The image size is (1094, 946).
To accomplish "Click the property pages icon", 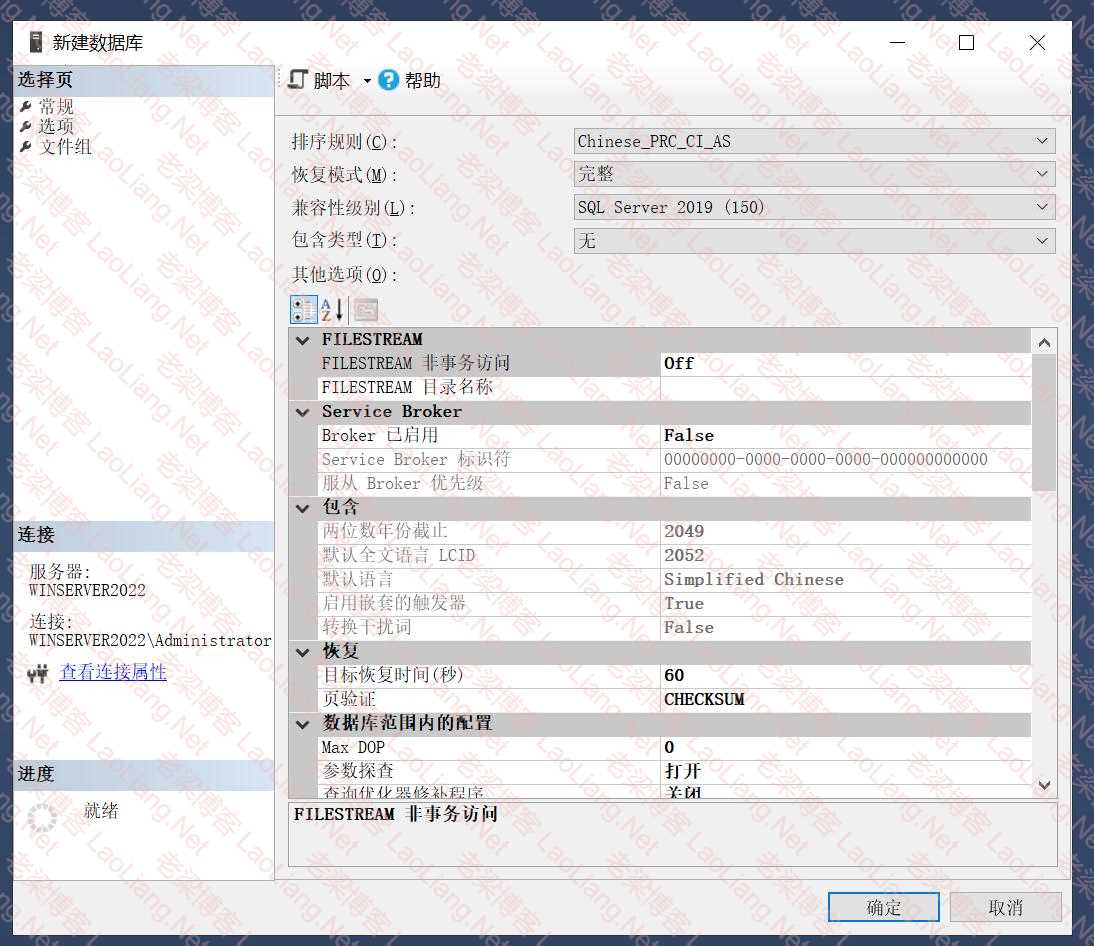I will (x=365, y=310).
